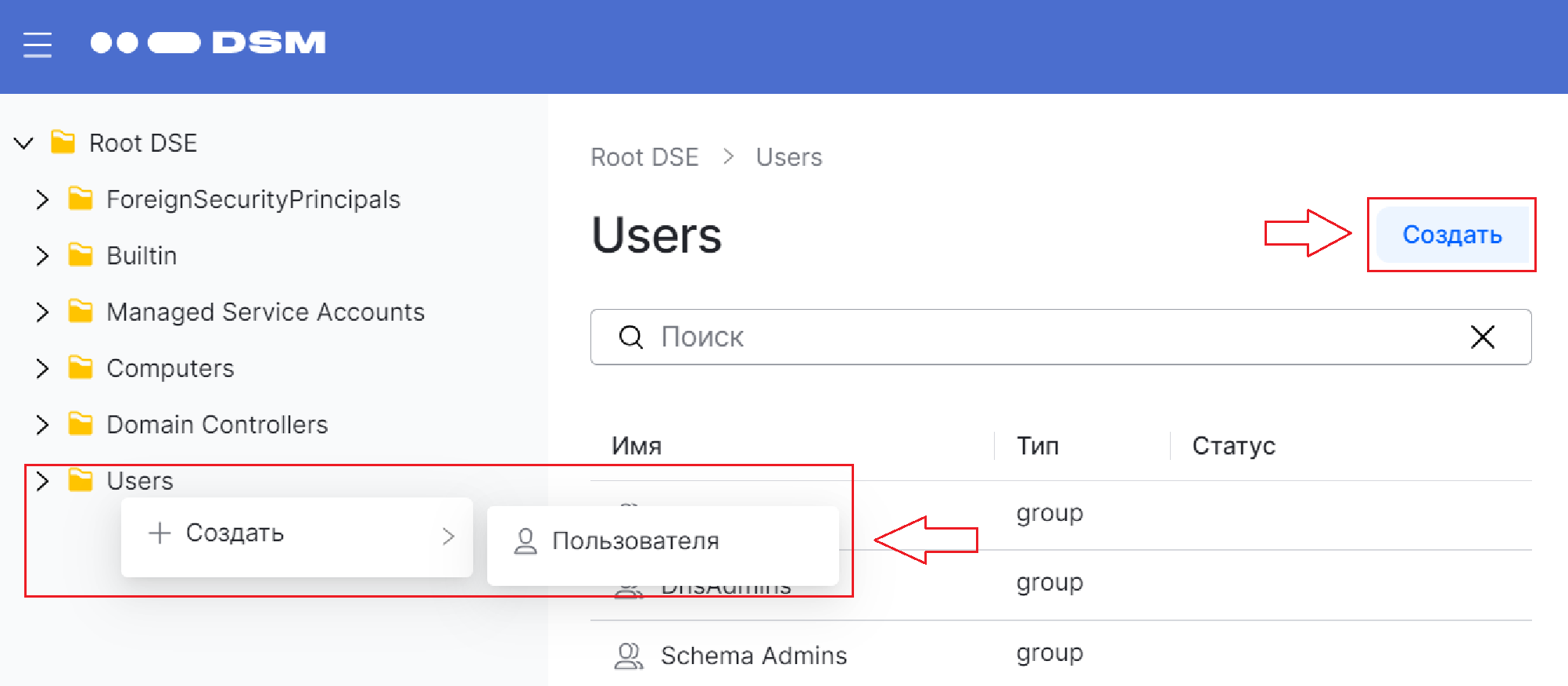Go to Root DSE breadcrumb link
The width and height of the screenshot is (1568, 686).
click(x=644, y=157)
